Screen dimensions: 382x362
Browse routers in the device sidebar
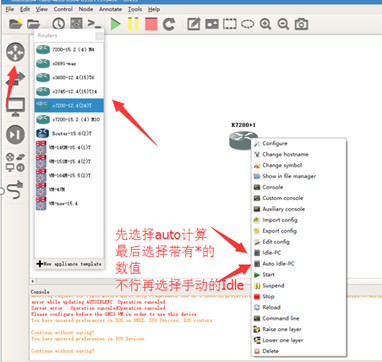pos(15,52)
